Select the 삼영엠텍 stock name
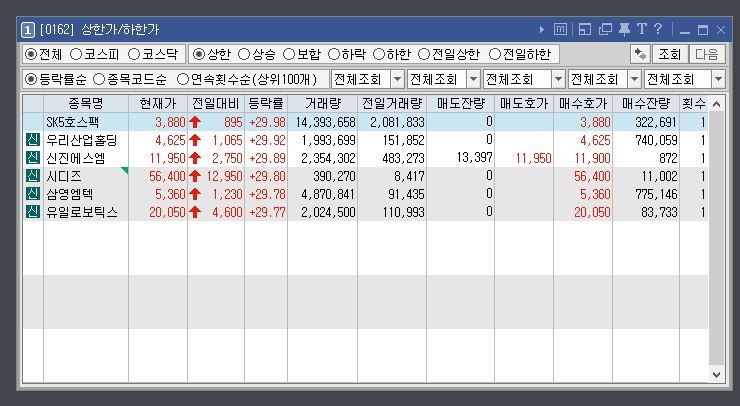This screenshot has width=740, height=406. click(x=69, y=194)
